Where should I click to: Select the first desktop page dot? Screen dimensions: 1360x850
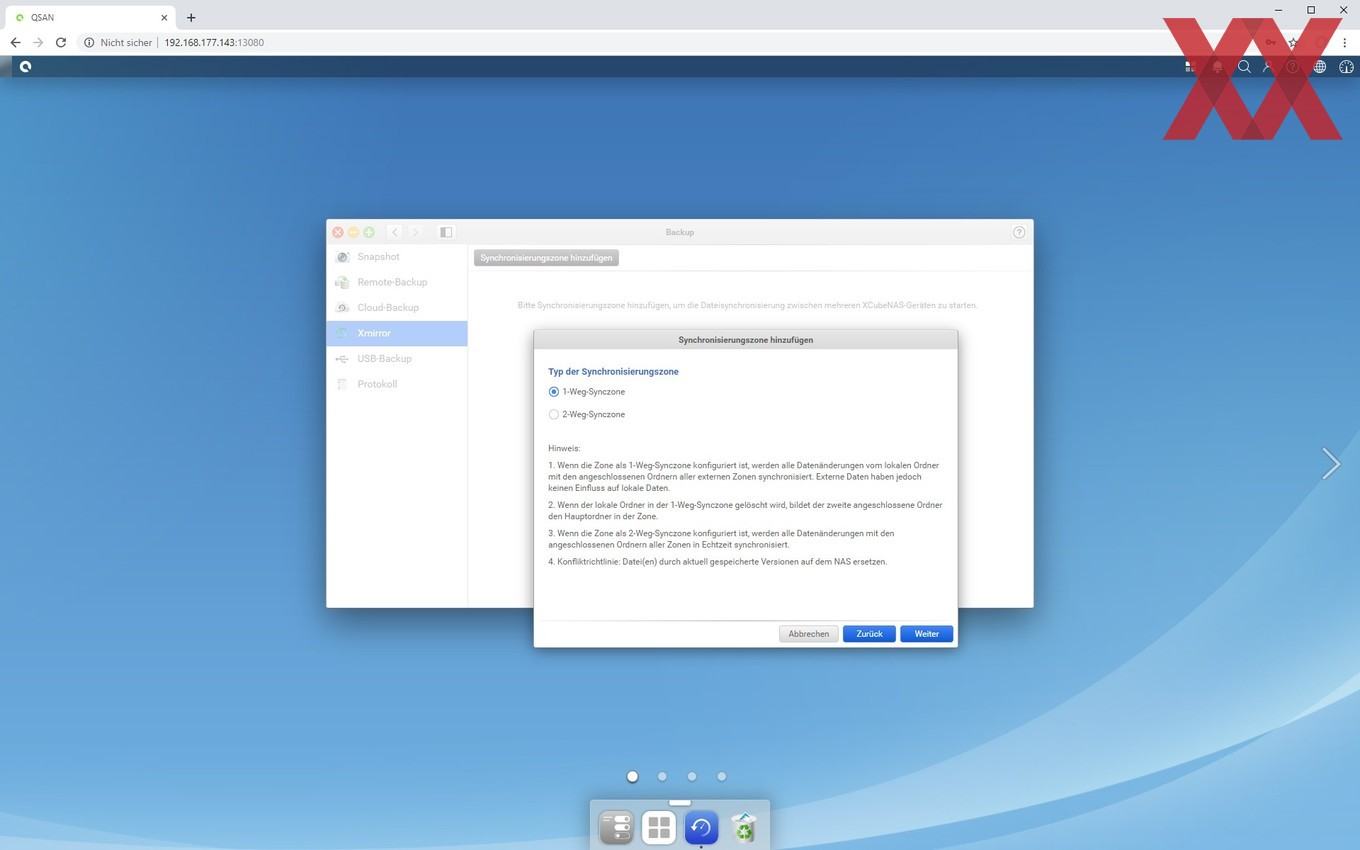point(632,776)
